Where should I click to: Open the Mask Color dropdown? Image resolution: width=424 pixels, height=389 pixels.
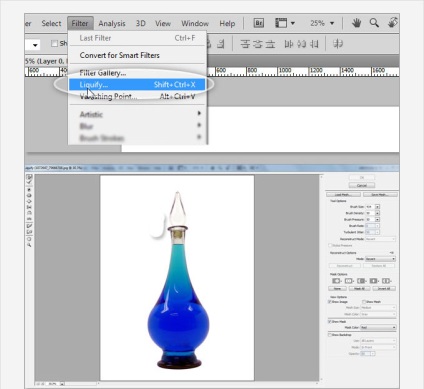pos(378,328)
